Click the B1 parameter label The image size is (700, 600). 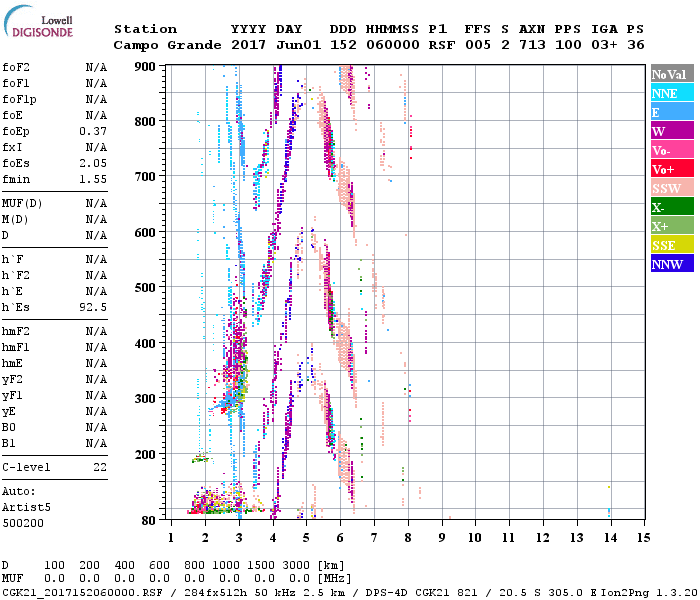click(x=8, y=443)
